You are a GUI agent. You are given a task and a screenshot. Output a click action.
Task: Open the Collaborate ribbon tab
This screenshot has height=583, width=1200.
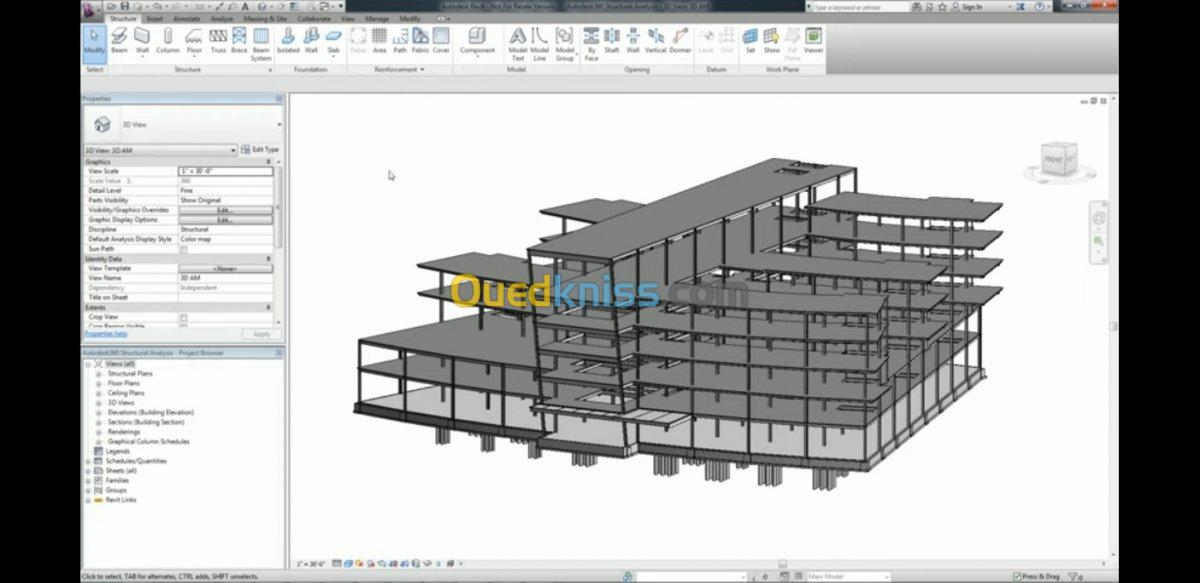tap(313, 19)
